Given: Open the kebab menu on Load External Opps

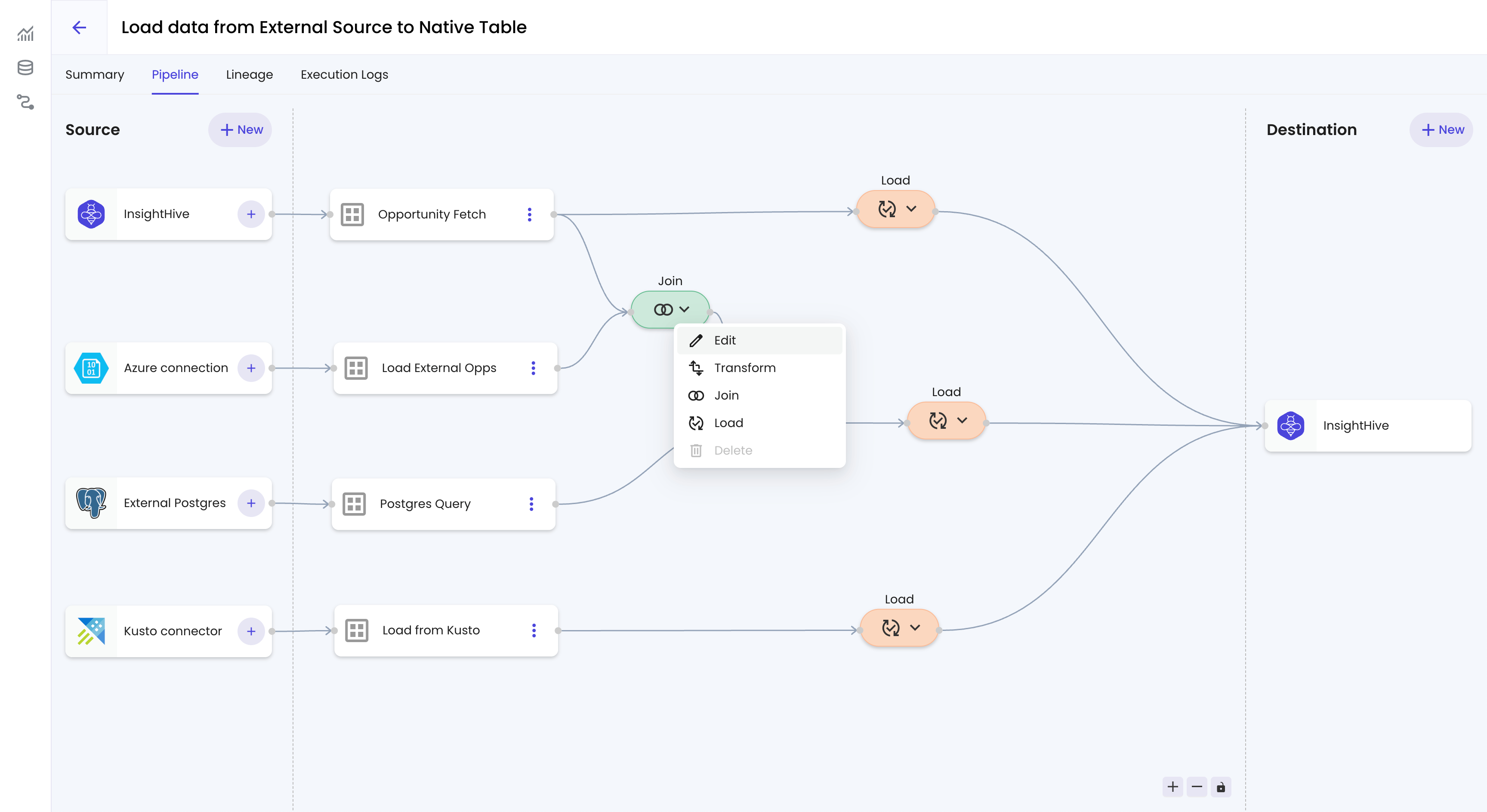Looking at the screenshot, I should pyautogui.click(x=533, y=368).
